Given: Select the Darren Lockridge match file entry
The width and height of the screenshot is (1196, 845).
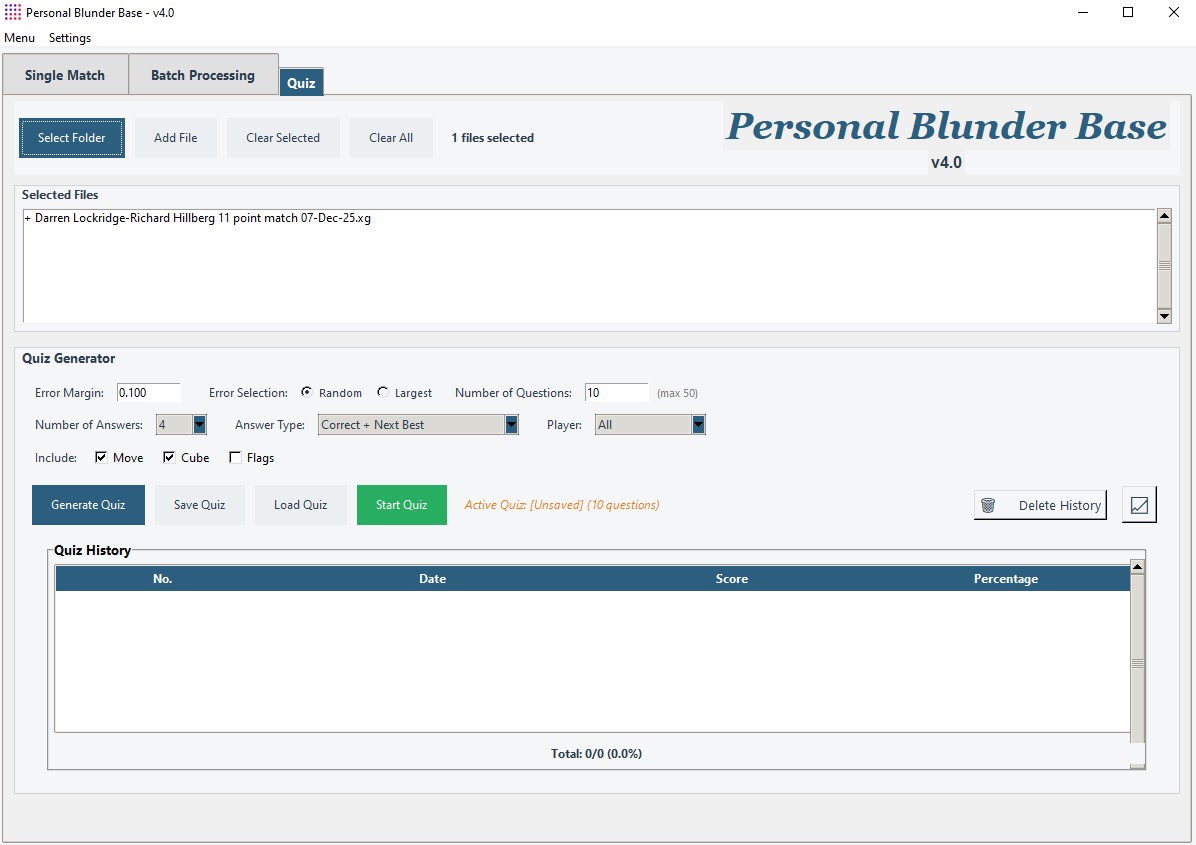Looking at the screenshot, I should click(x=200, y=218).
